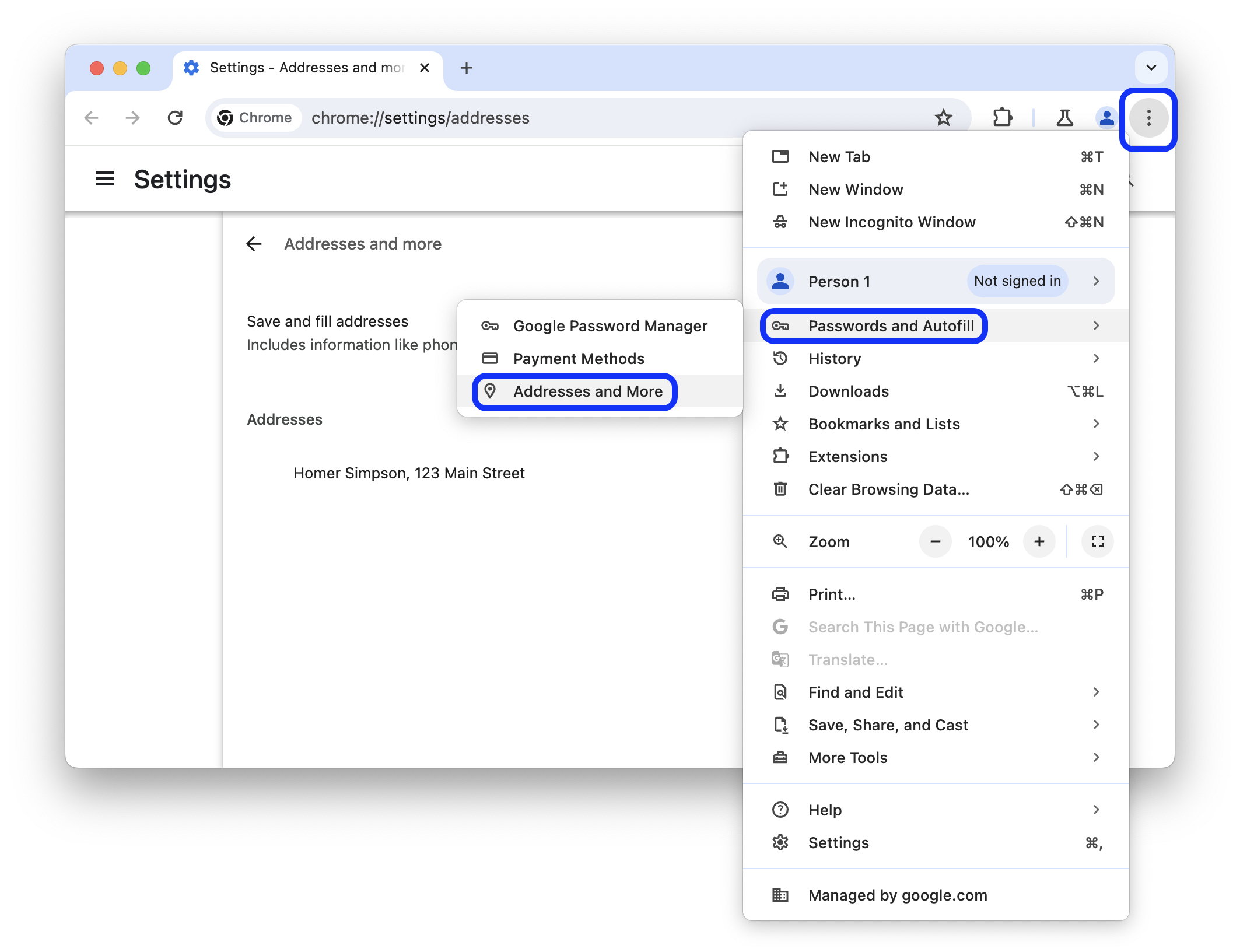Image resolution: width=1240 pixels, height=952 pixels.
Task: Click the Passwords and Autofill key icon
Action: click(783, 325)
